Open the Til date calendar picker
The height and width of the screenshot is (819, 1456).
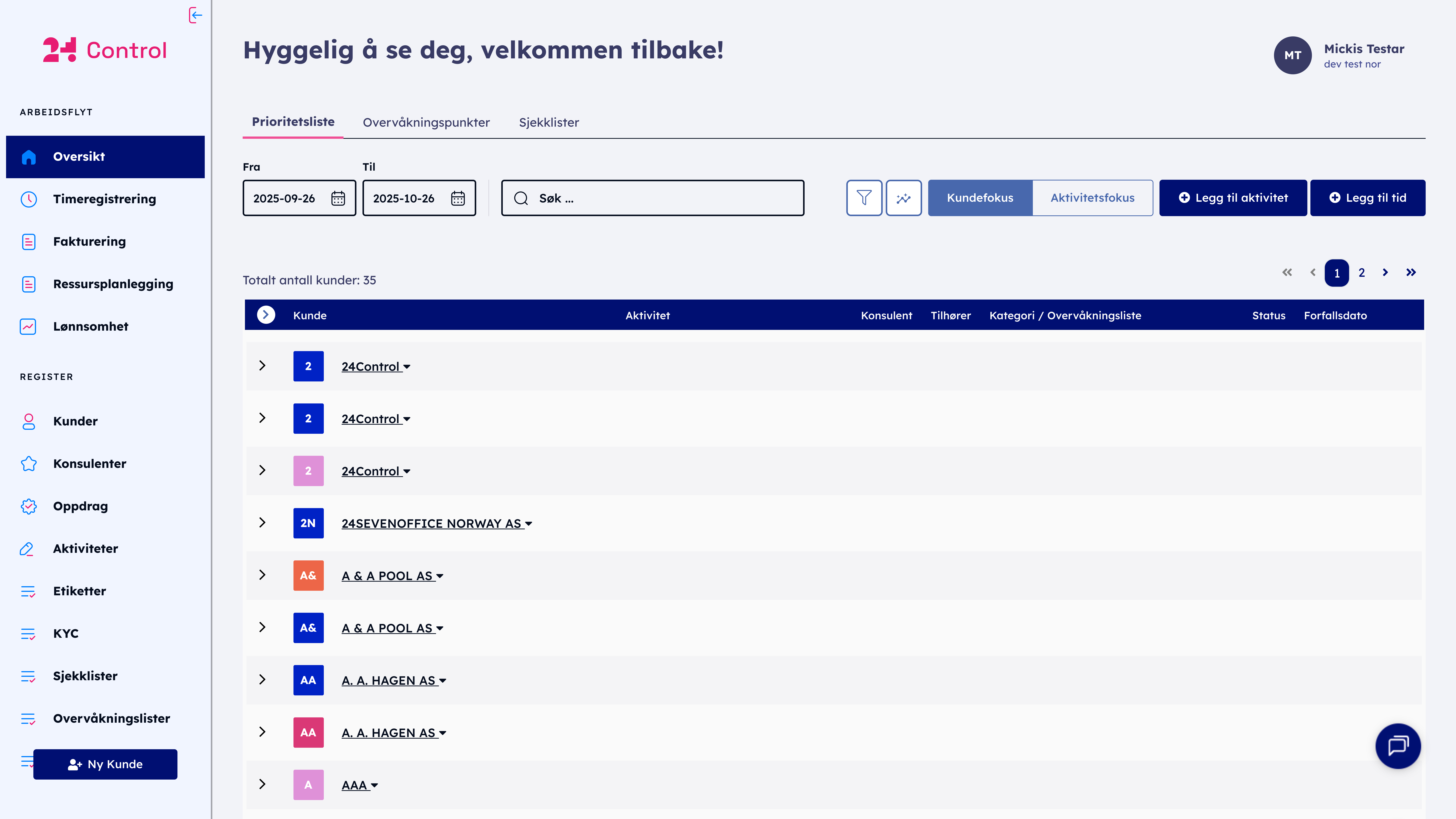click(x=458, y=198)
